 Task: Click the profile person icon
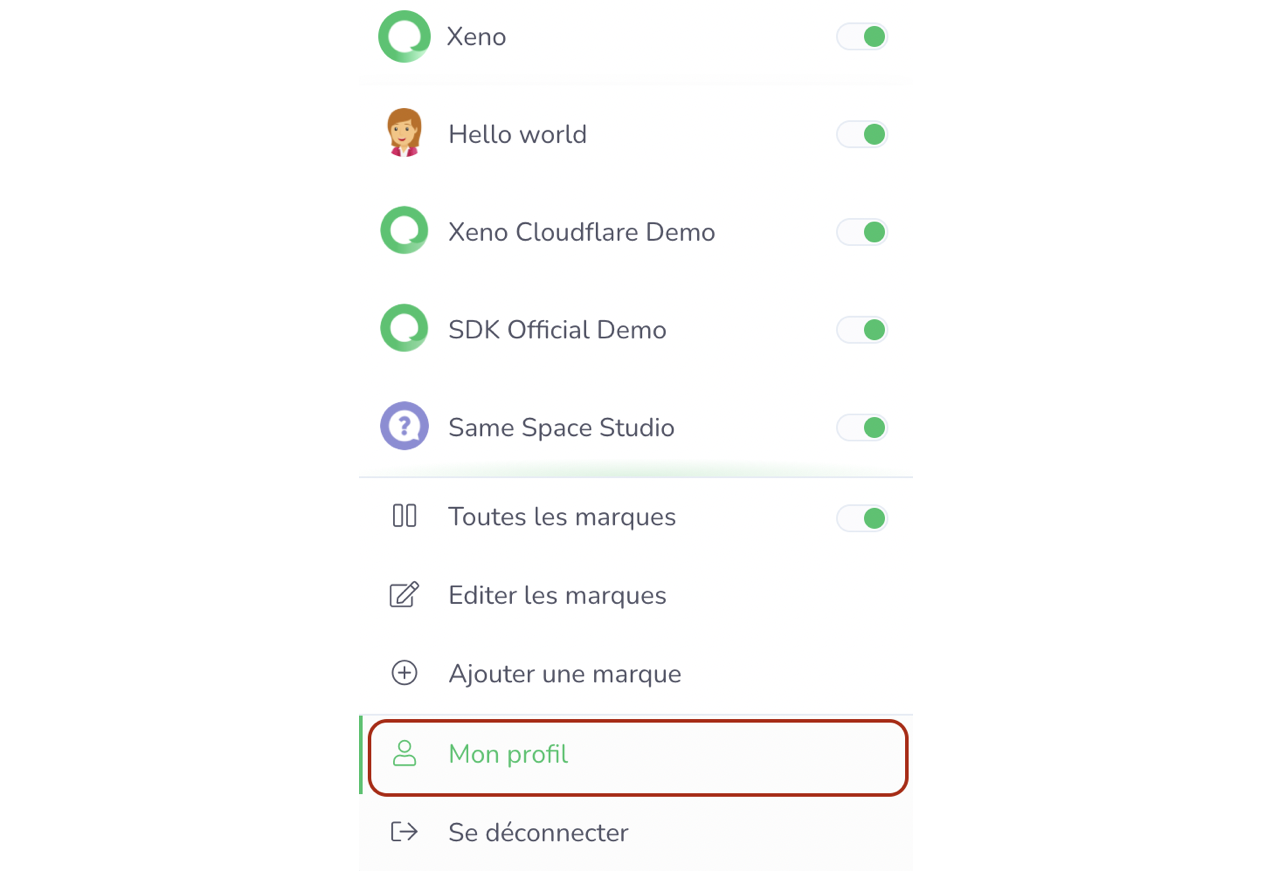pyautogui.click(x=404, y=754)
